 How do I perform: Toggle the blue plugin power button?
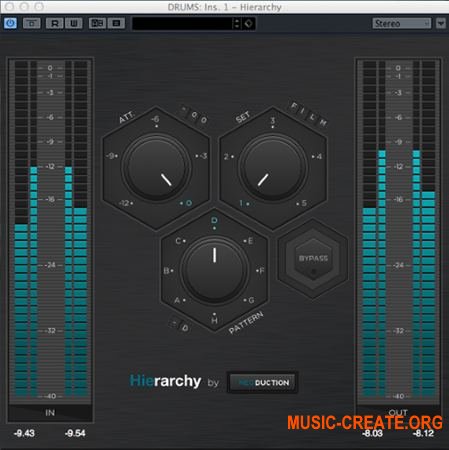click(x=10, y=23)
